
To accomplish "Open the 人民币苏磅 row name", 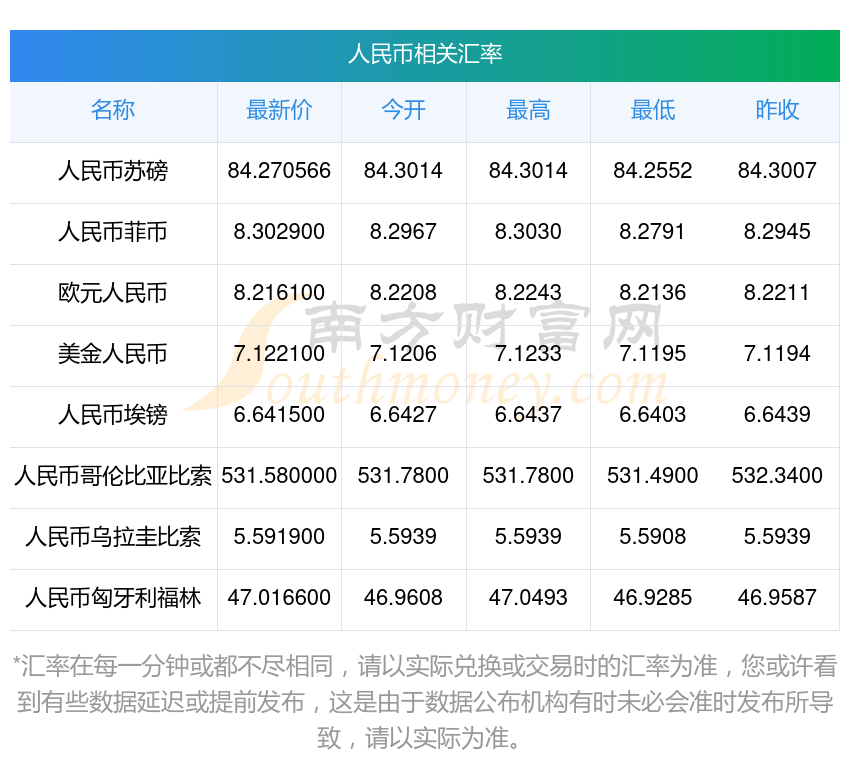I will coord(113,172).
